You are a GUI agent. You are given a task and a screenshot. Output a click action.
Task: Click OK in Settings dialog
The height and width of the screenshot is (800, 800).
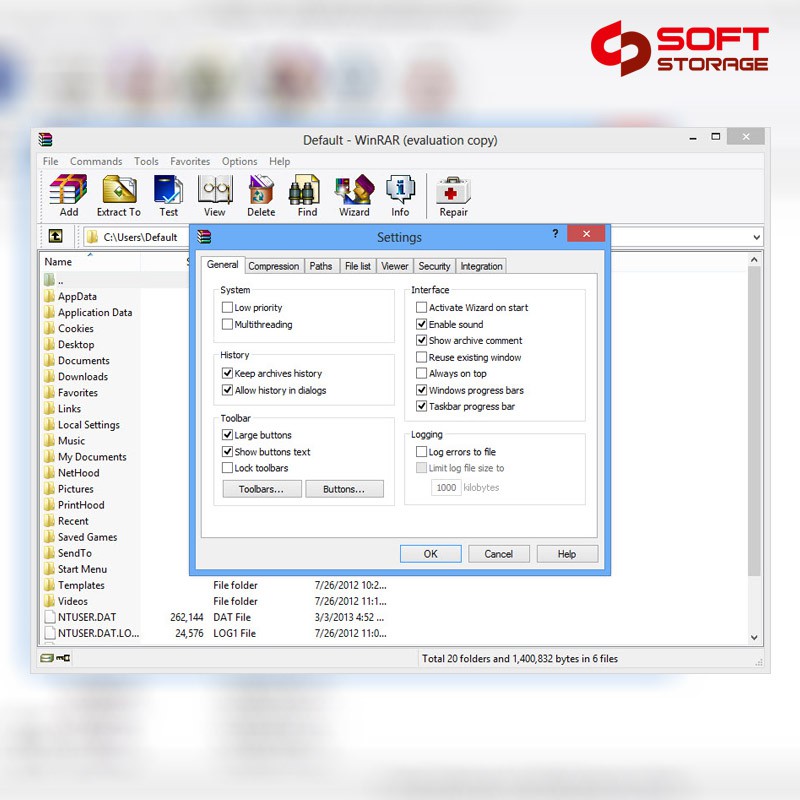(x=431, y=554)
